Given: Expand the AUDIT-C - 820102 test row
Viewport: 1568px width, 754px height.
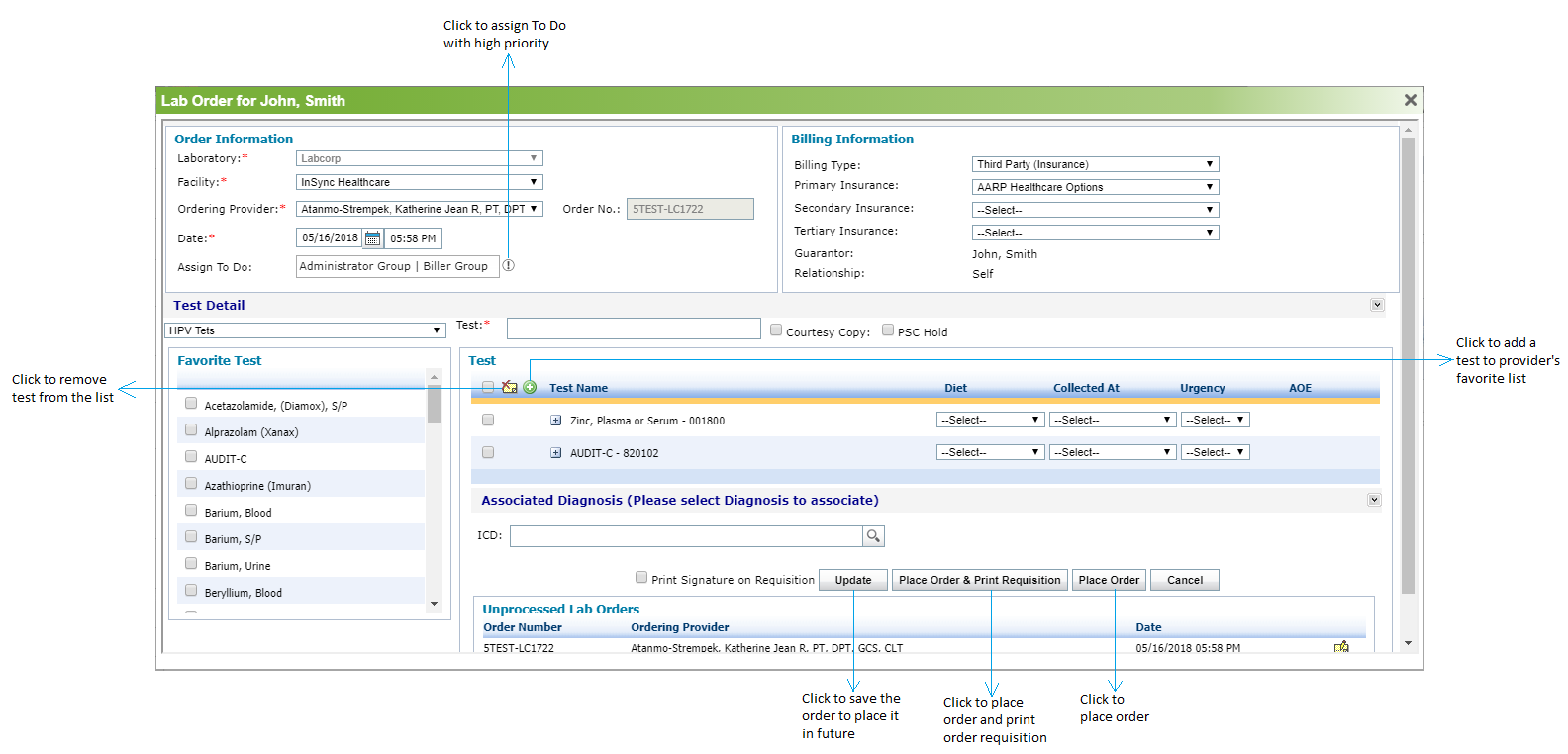Looking at the screenshot, I should [555, 453].
